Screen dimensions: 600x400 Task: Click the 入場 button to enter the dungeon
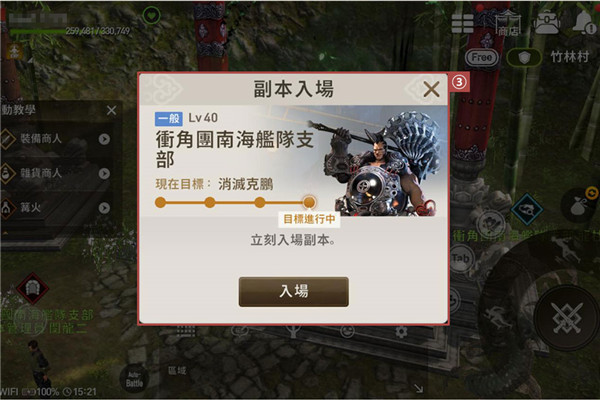point(293,292)
